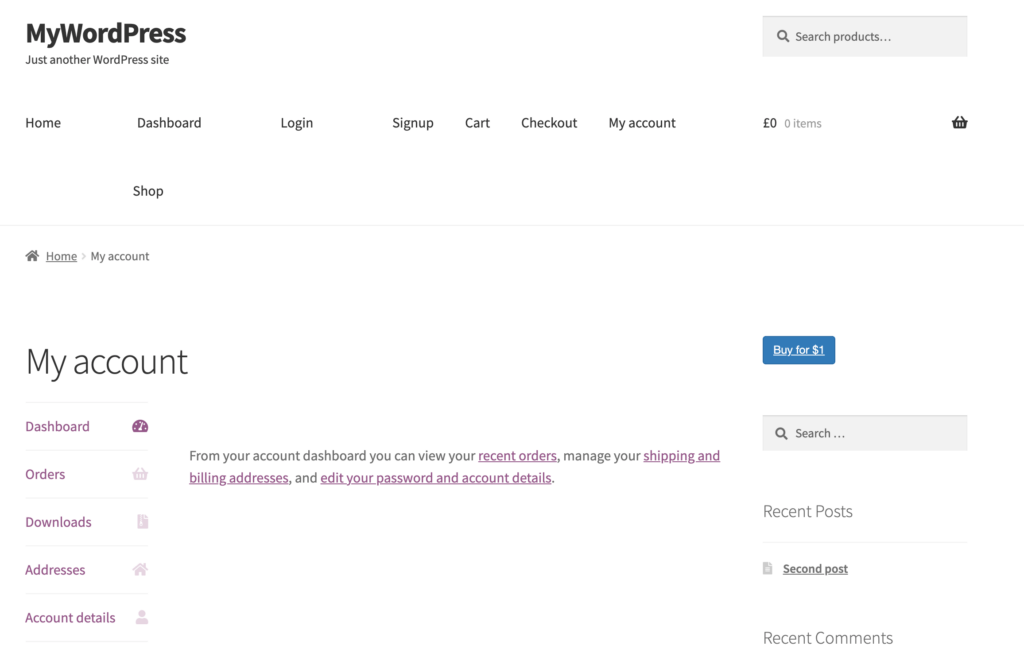Click the basket icon in the header cart
The height and width of the screenshot is (649, 1024).
[959, 123]
